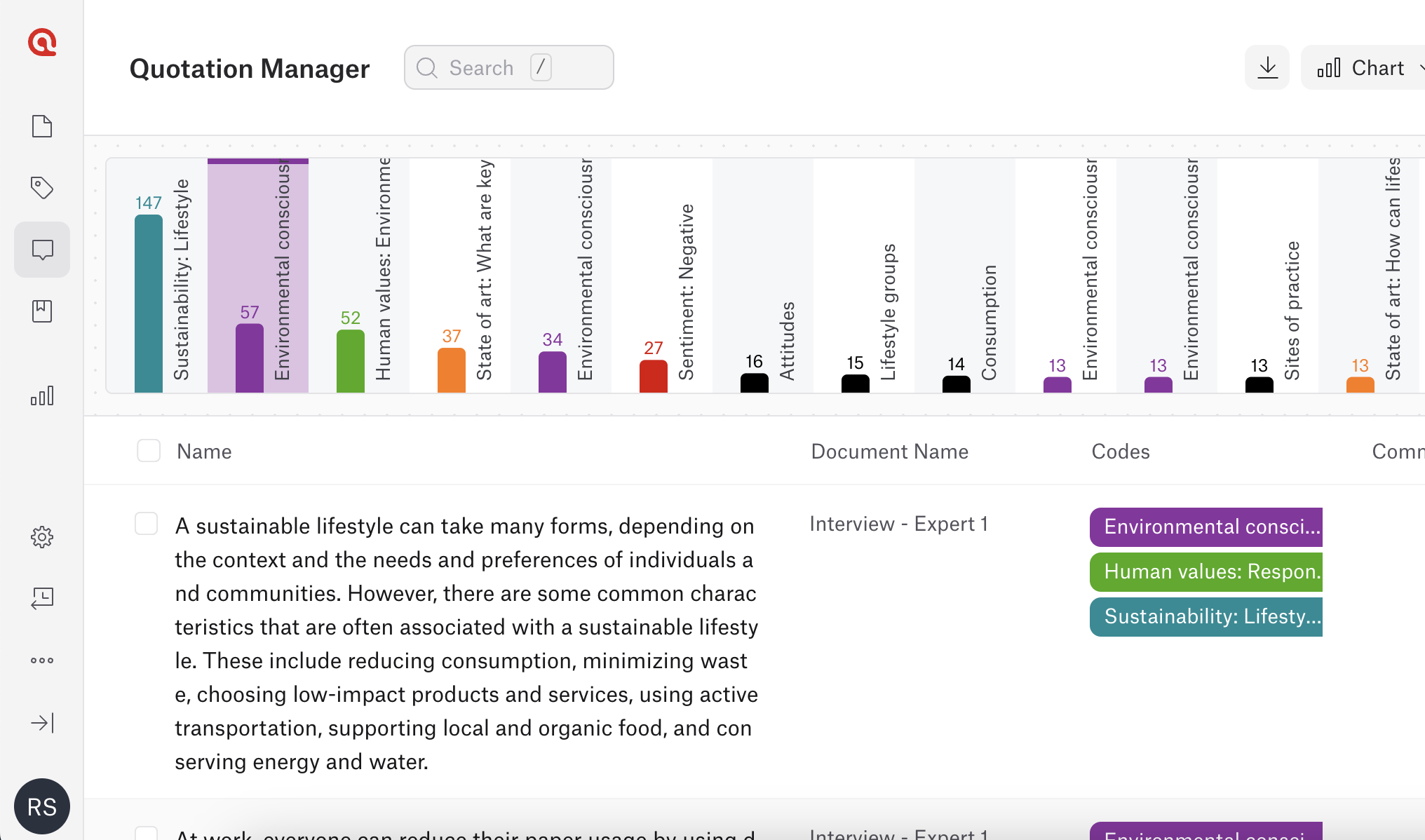
Task: Click the ATLAS.ti logo icon
Action: 42,42
